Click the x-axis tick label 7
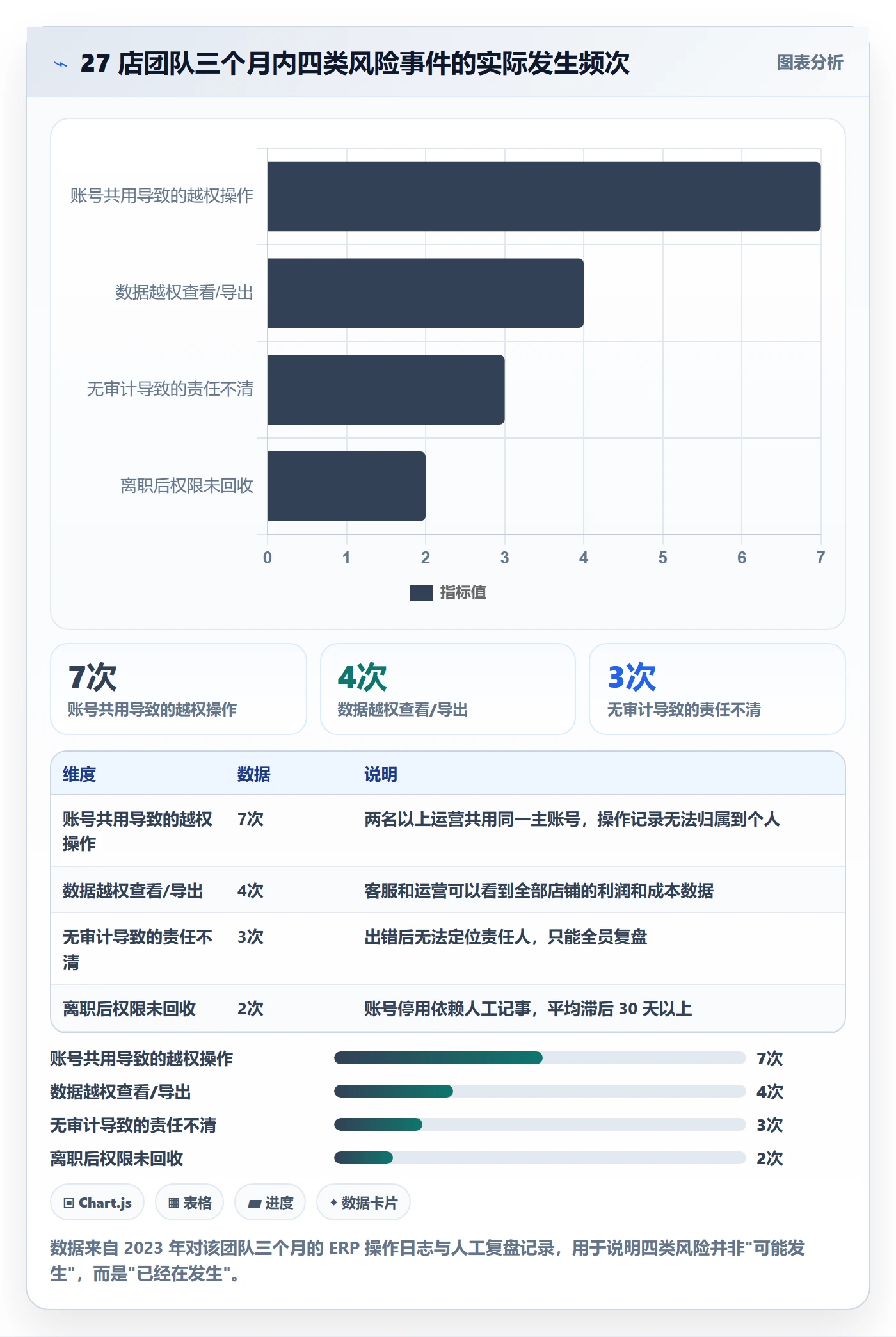 (x=820, y=558)
